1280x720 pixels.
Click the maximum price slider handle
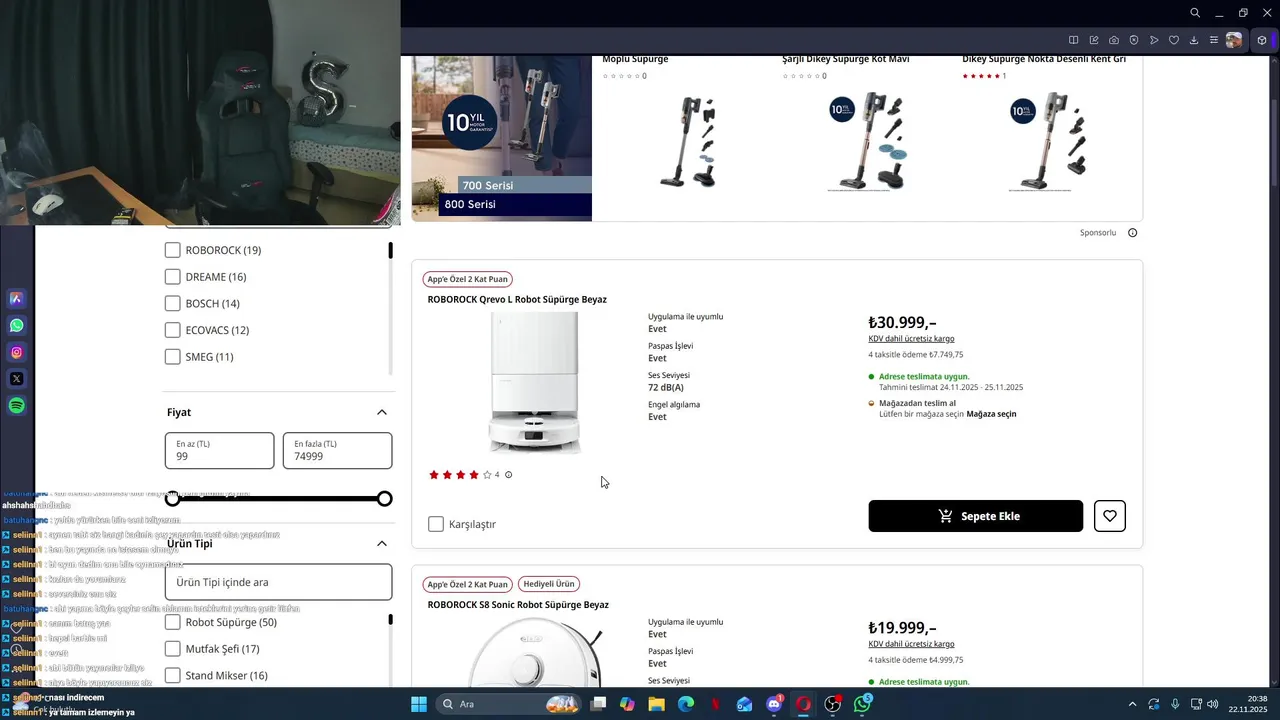click(x=385, y=499)
